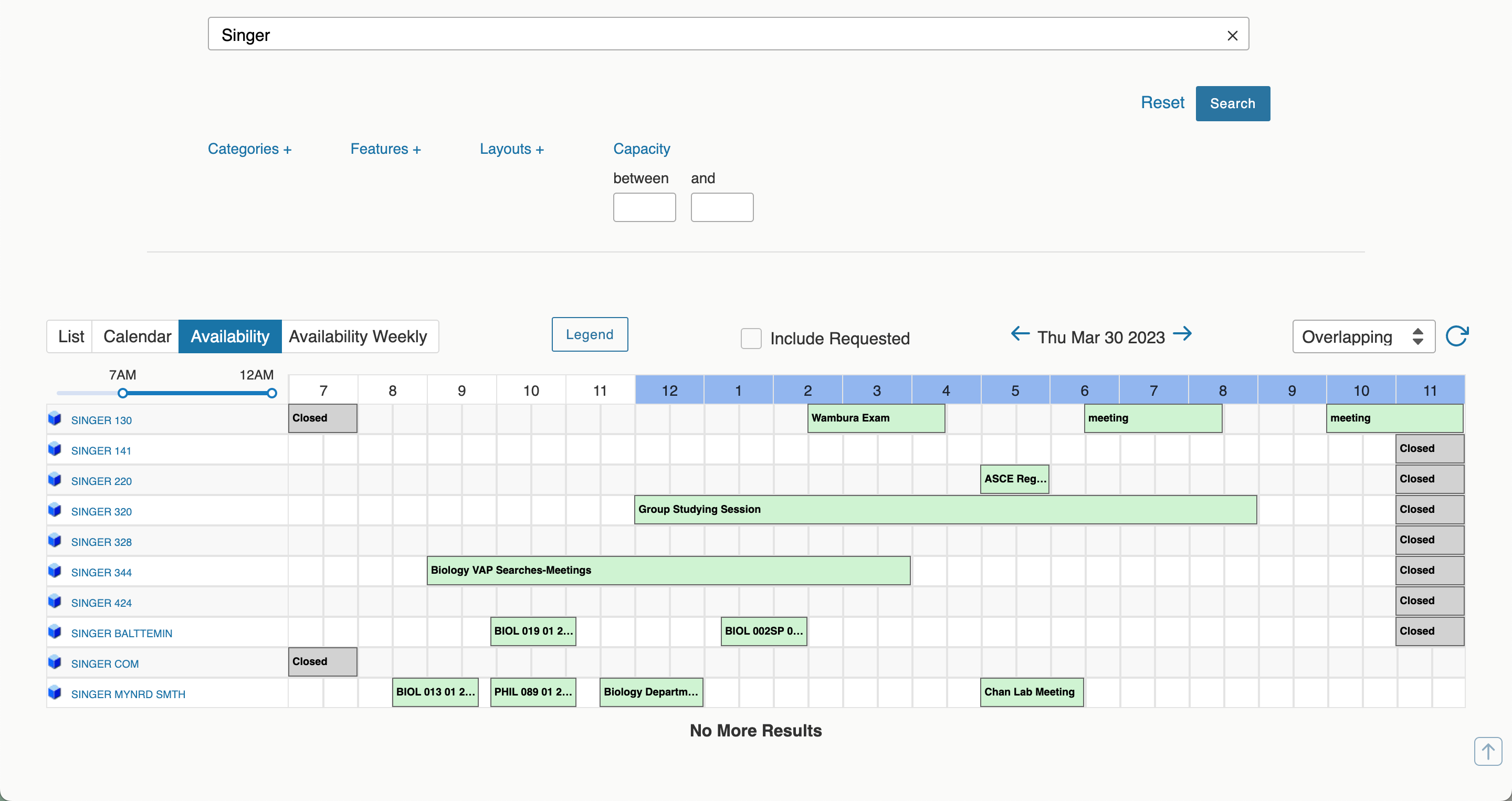
Task: Click the Search button
Action: point(1232,104)
